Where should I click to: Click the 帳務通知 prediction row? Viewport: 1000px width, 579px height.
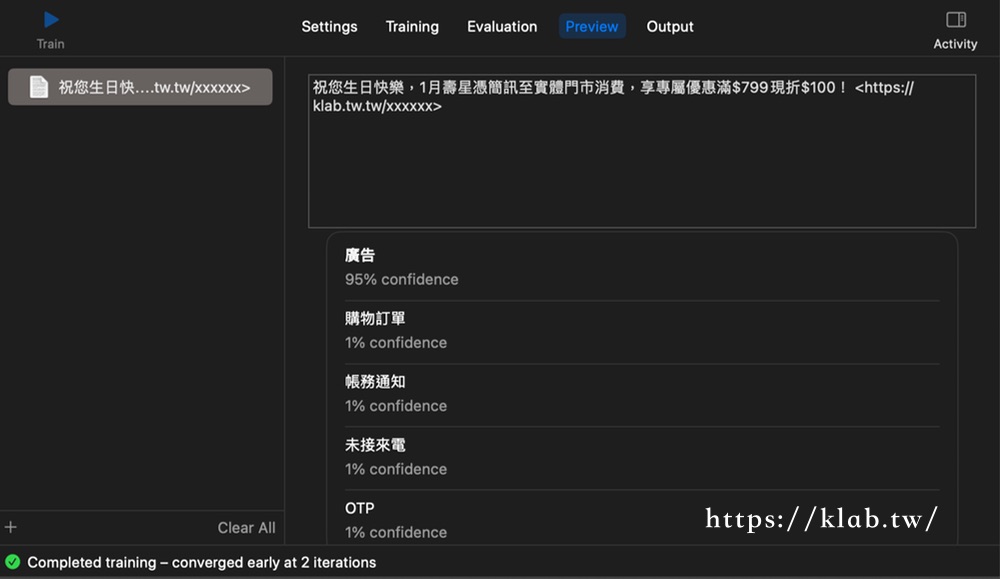[641, 394]
